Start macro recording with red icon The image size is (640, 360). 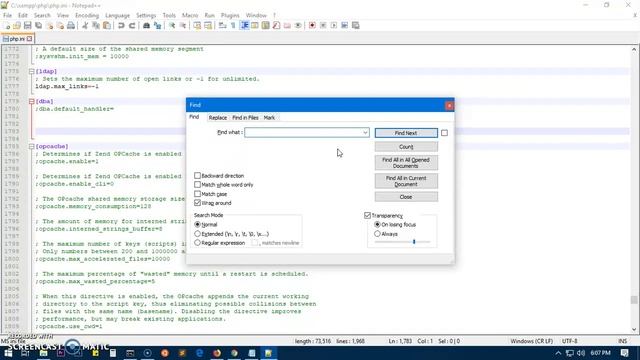point(312,25)
